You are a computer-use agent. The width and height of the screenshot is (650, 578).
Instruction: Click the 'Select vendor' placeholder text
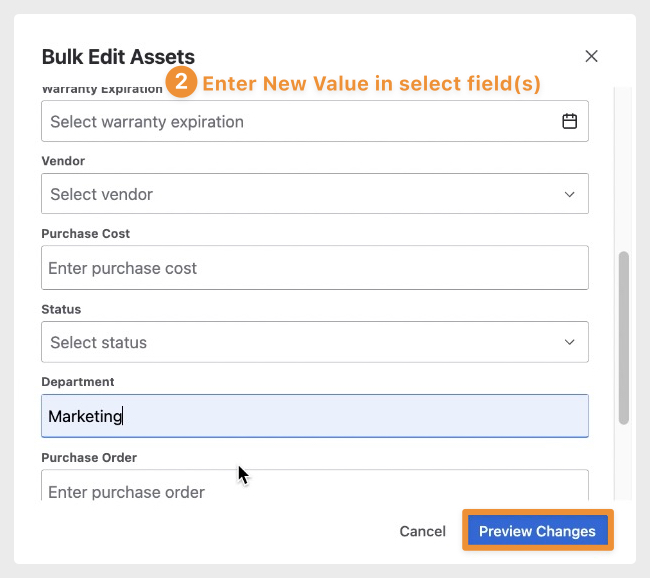click(x=102, y=194)
